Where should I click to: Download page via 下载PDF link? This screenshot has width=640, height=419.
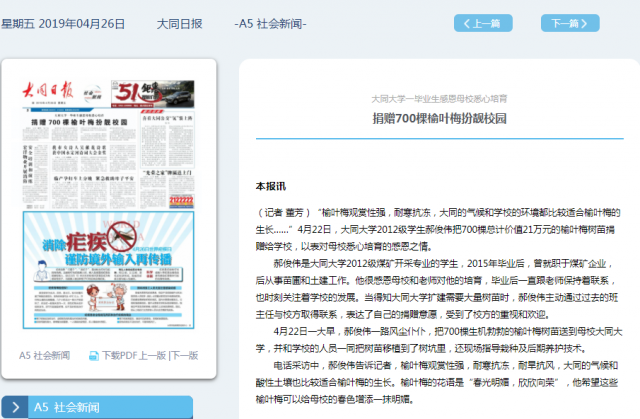119,355
